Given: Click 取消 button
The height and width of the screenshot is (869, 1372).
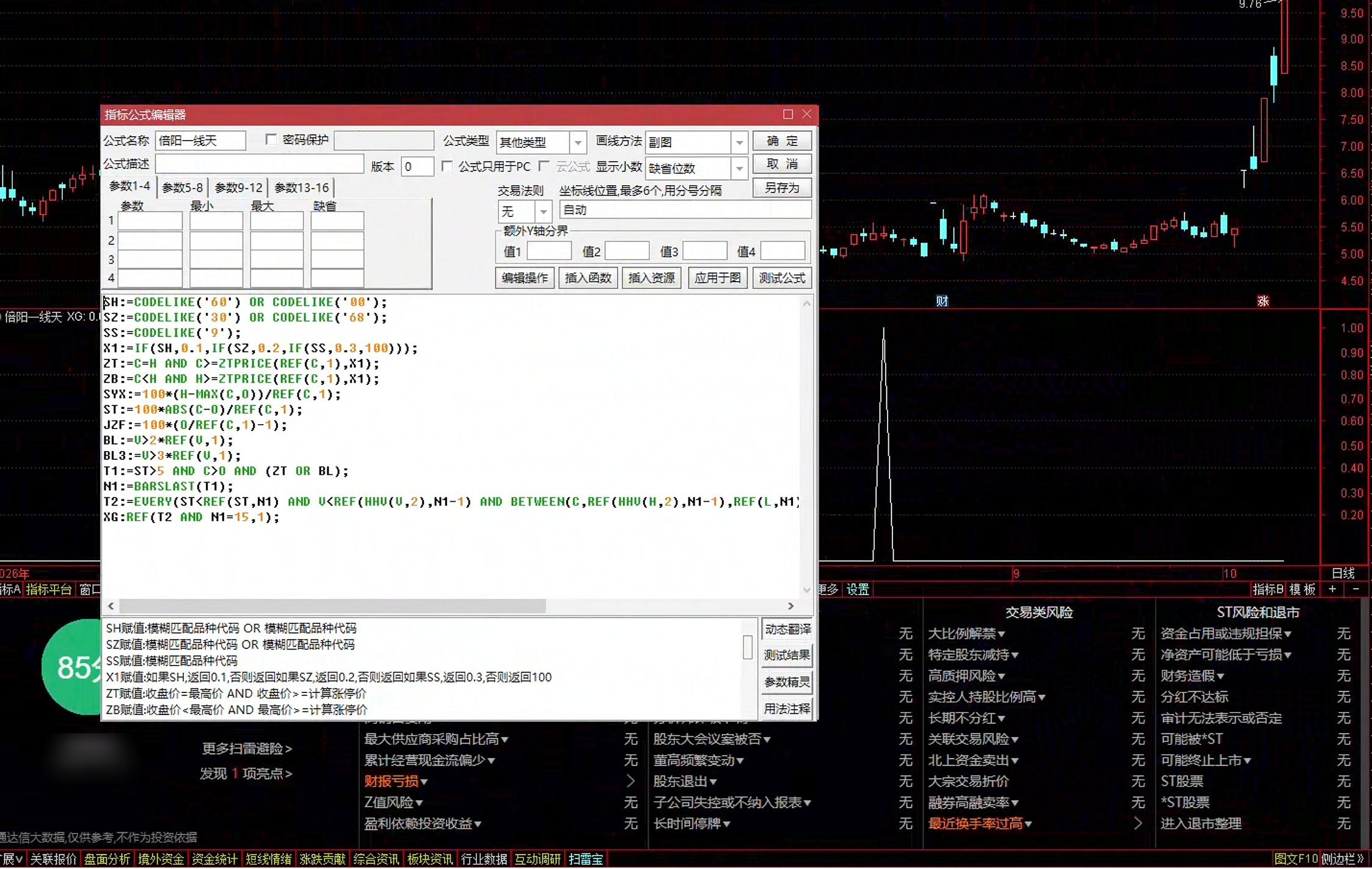Looking at the screenshot, I should pos(782,164).
